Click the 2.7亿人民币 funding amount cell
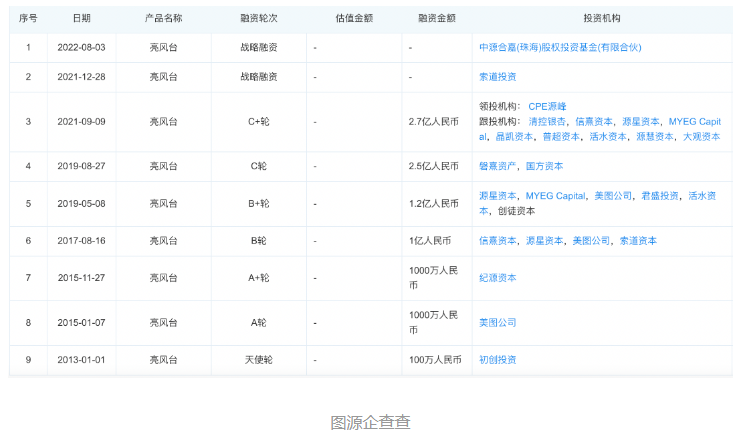This screenshot has width=741, height=438. (433, 121)
